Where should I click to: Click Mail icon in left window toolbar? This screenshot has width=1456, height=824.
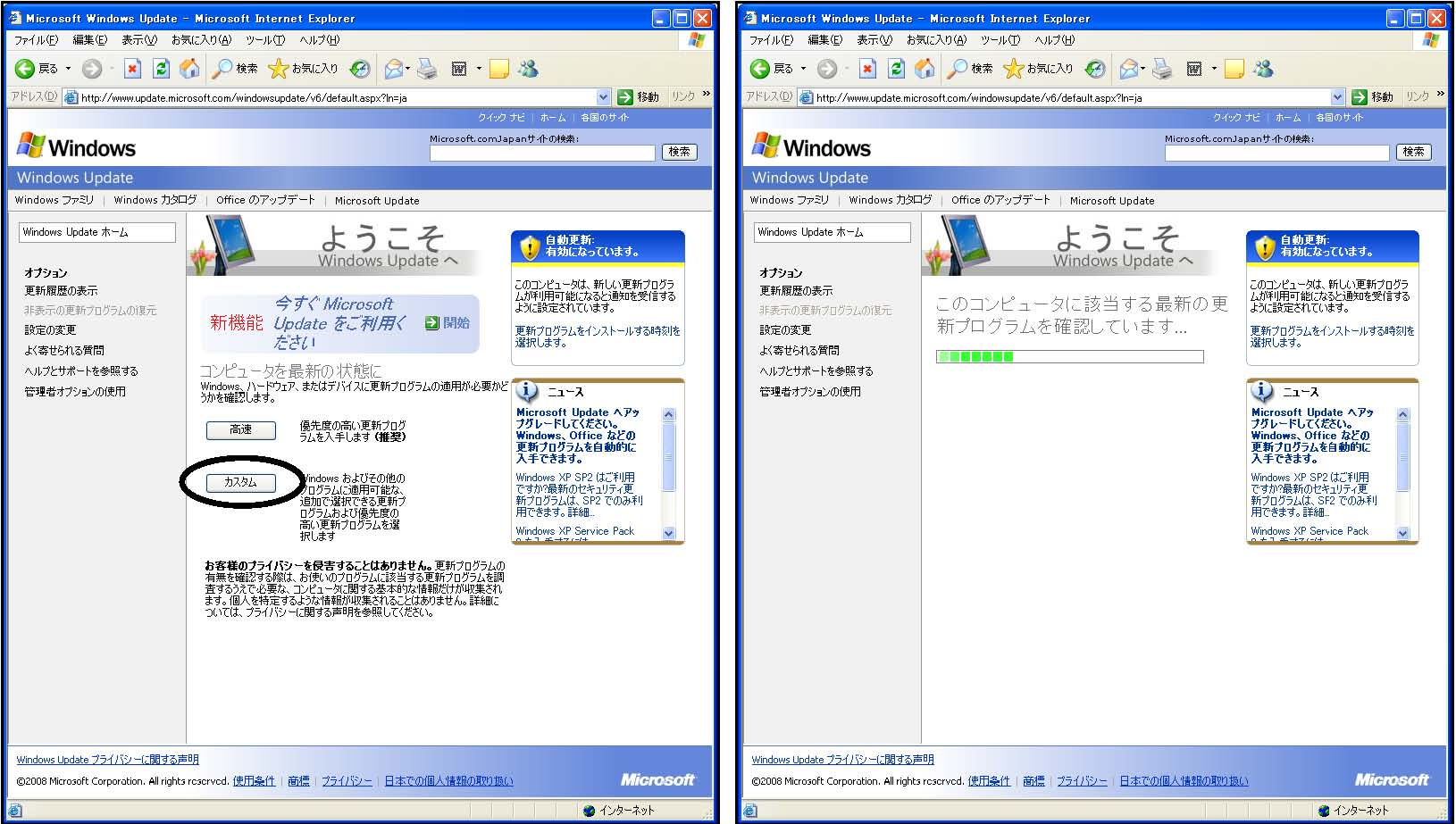click(393, 69)
